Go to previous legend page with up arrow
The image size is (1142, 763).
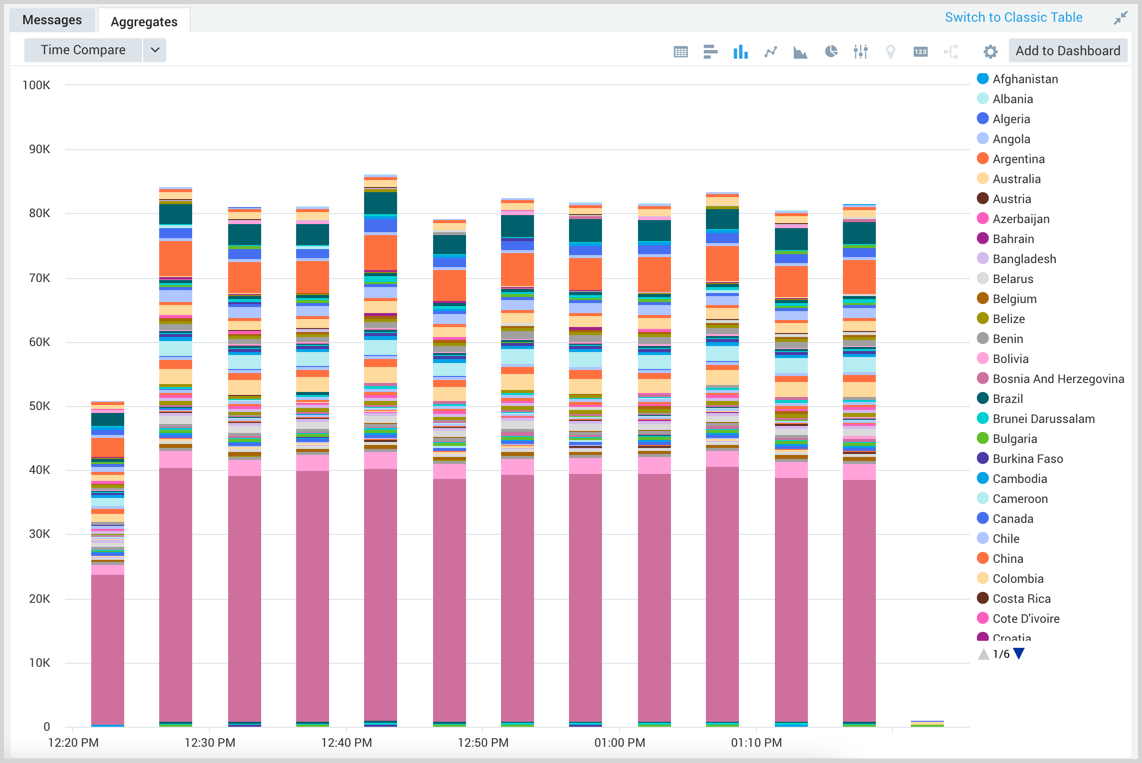(x=984, y=654)
